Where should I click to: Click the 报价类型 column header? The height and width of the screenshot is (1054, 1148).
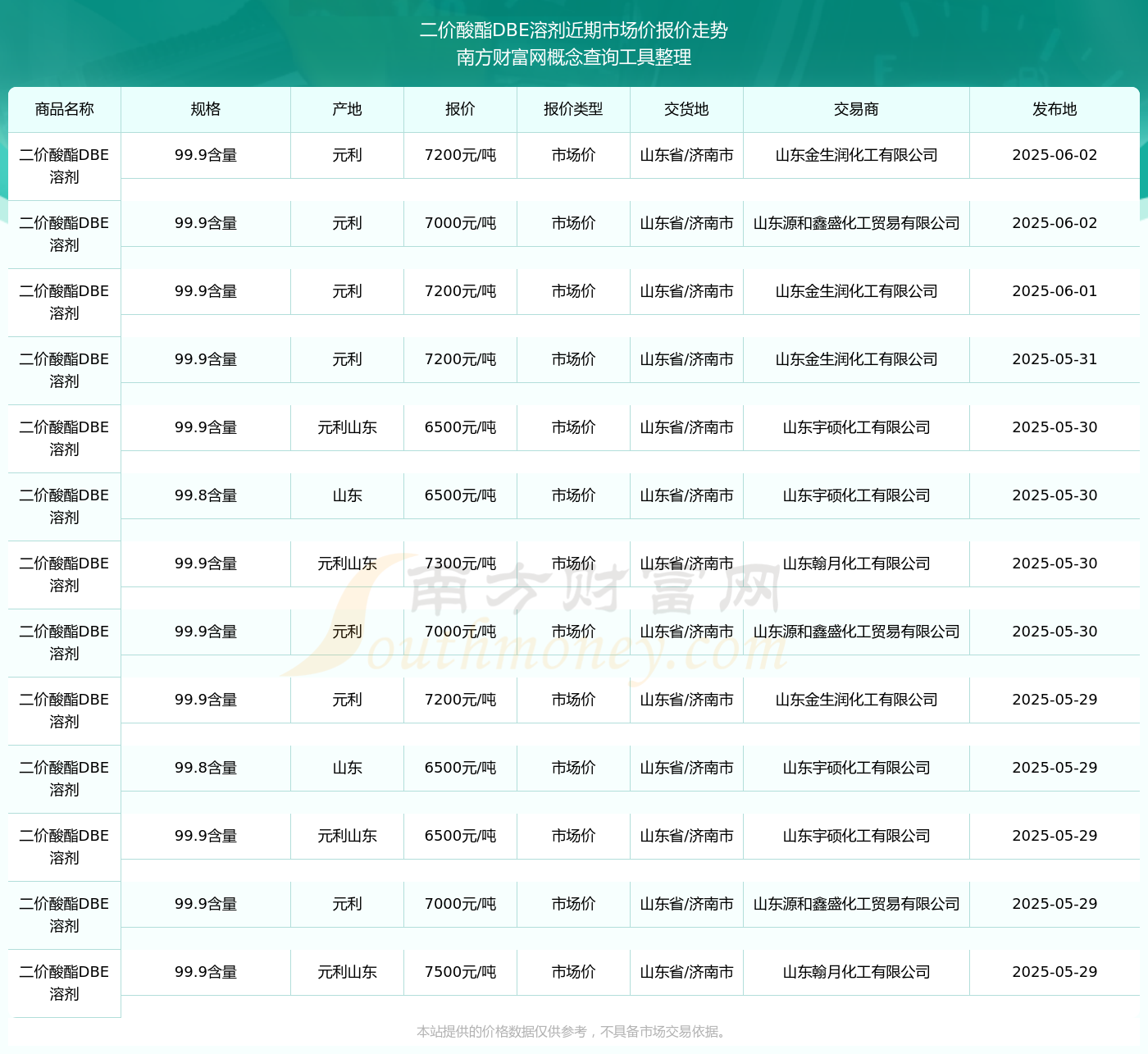(x=573, y=109)
